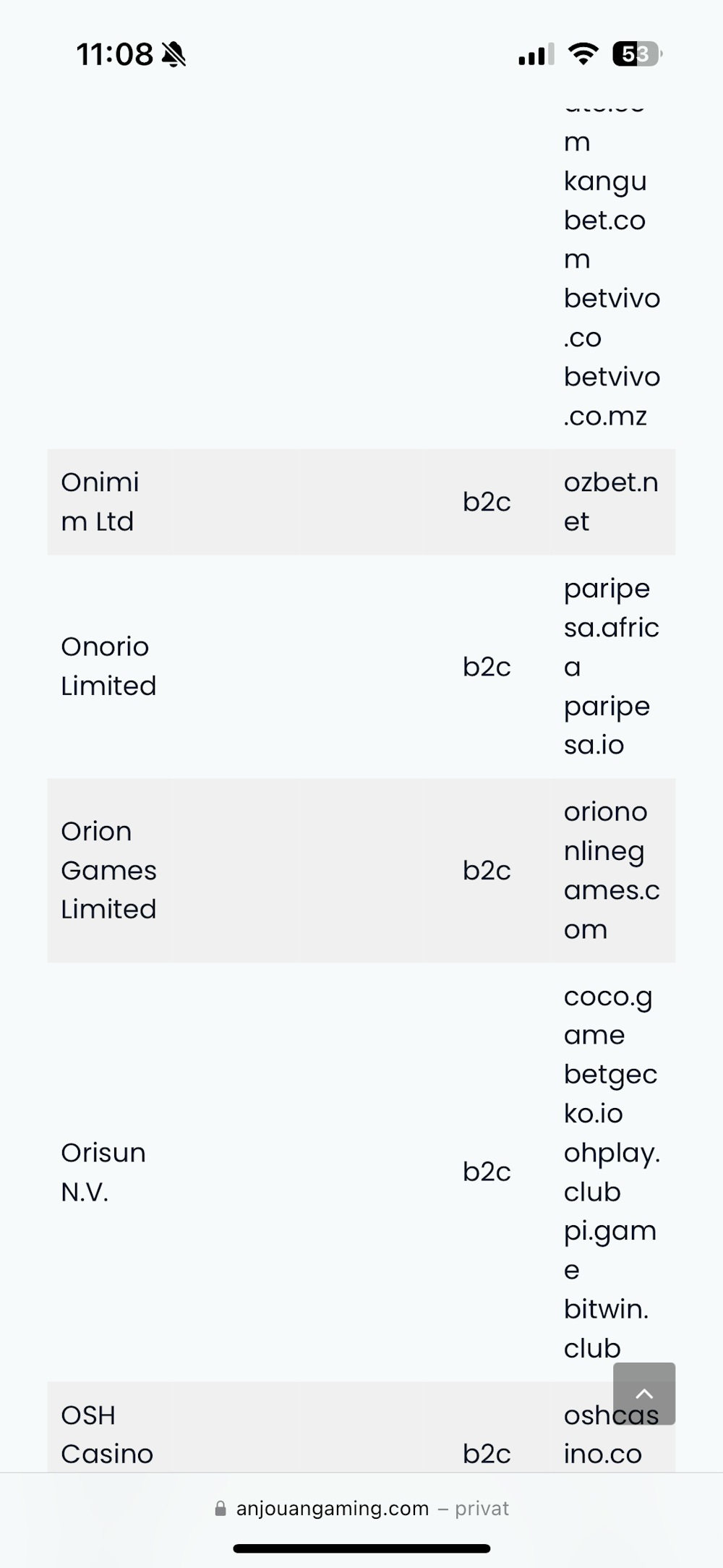Tap the anjouangaming.com address bar

click(332, 1509)
